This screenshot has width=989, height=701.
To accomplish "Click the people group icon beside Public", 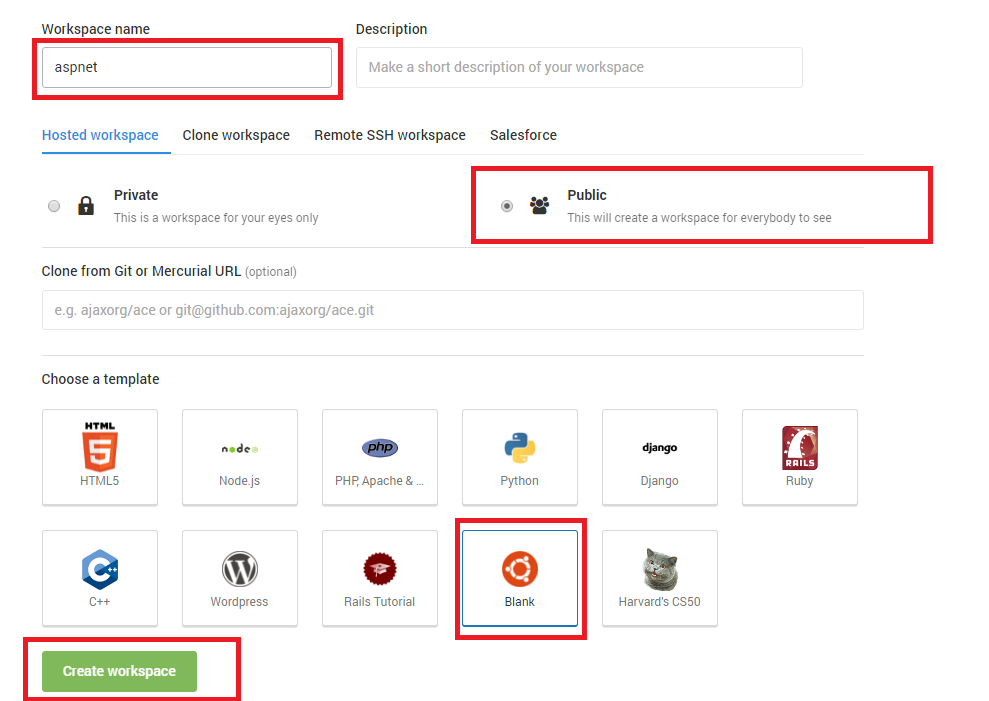I will point(539,206).
